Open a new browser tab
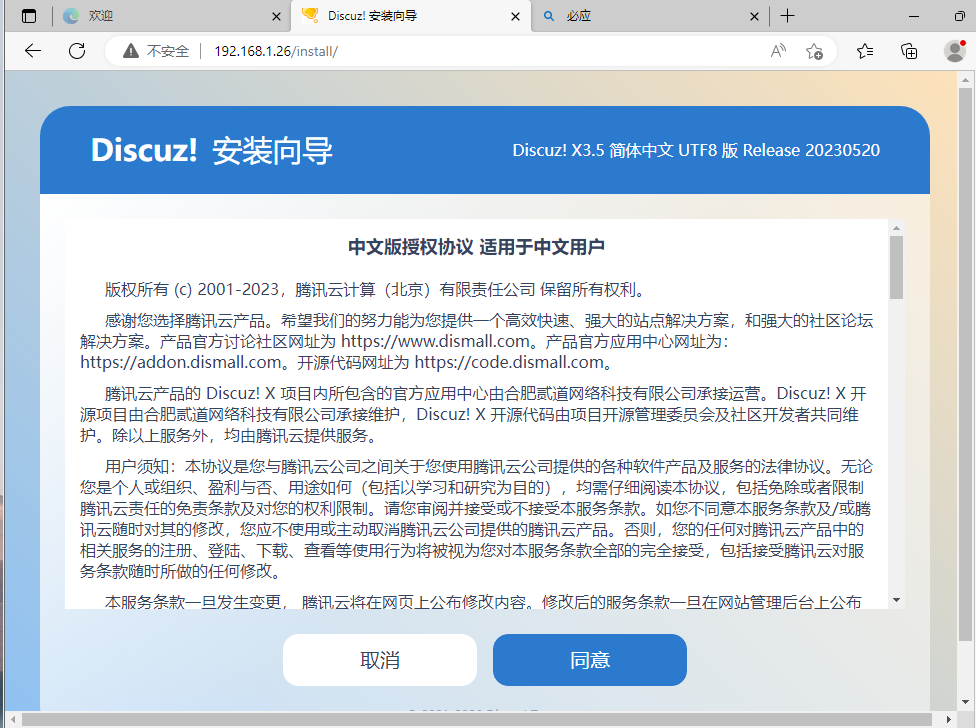This screenshot has width=976, height=728. click(x=789, y=16)
